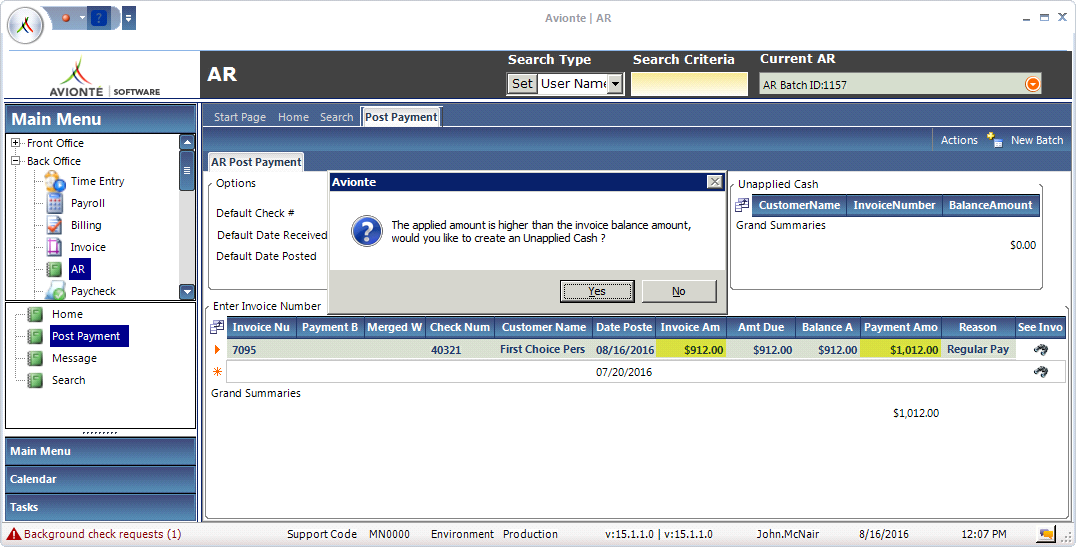
Task: Click the red record dot icon in title bar
Action: click(x=66, y=18)
